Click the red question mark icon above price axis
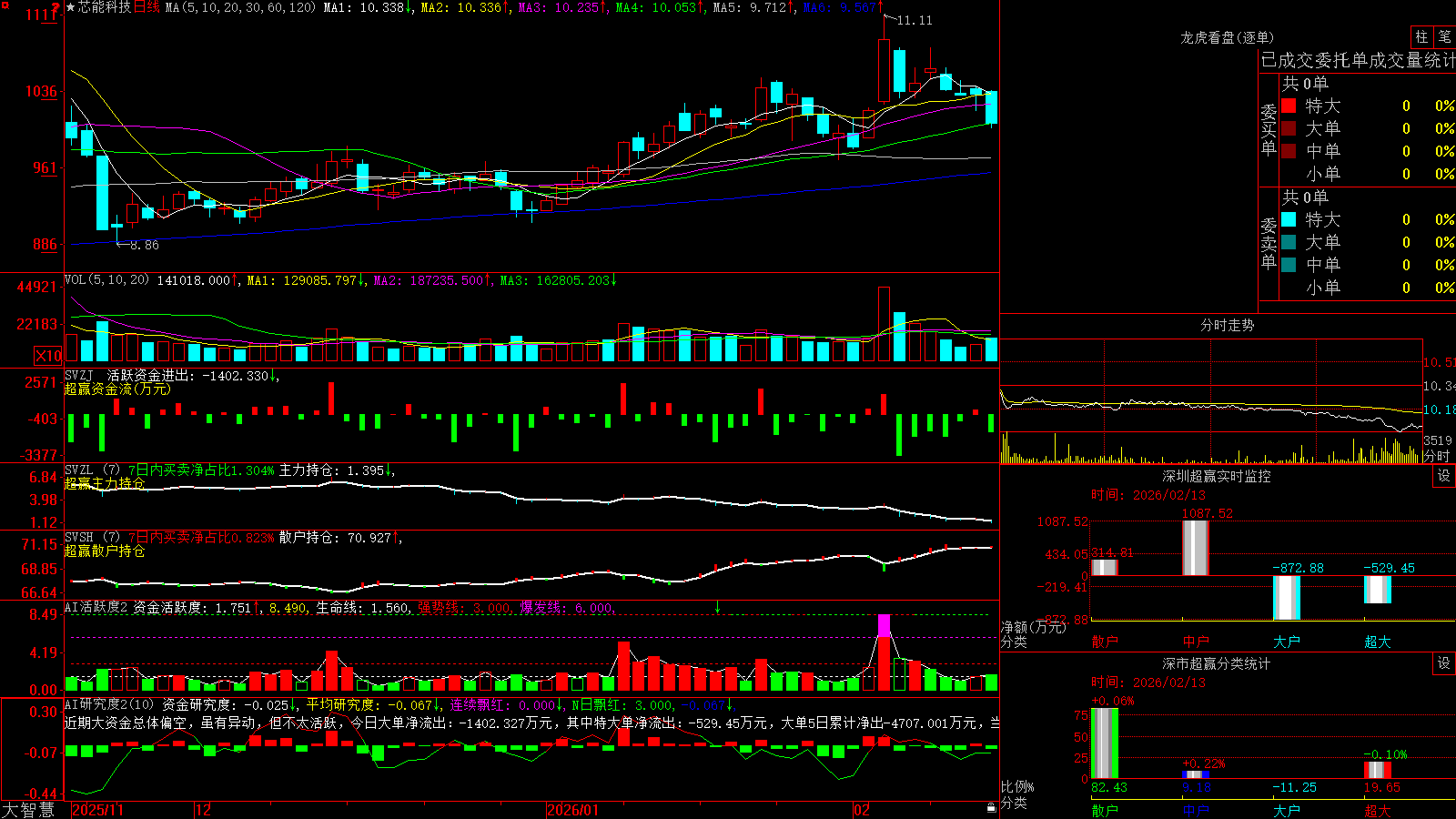The height and width of the screenshot is (819, 1456). (x=56, y=7)
